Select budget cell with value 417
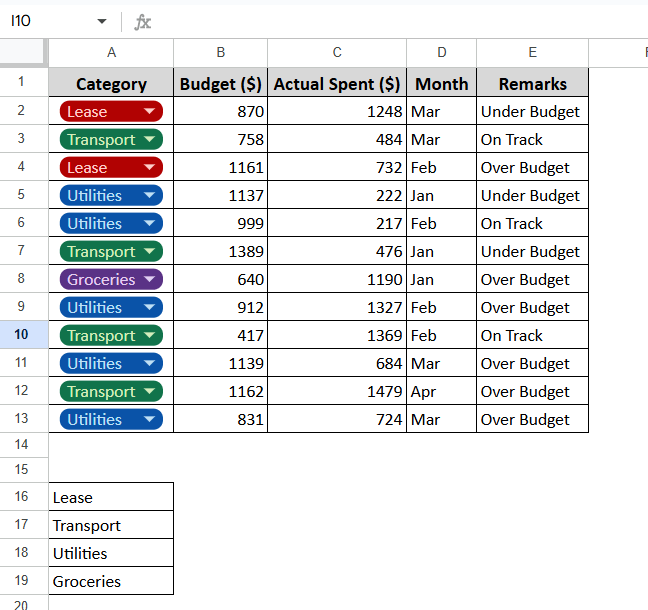 pos(221,335)
